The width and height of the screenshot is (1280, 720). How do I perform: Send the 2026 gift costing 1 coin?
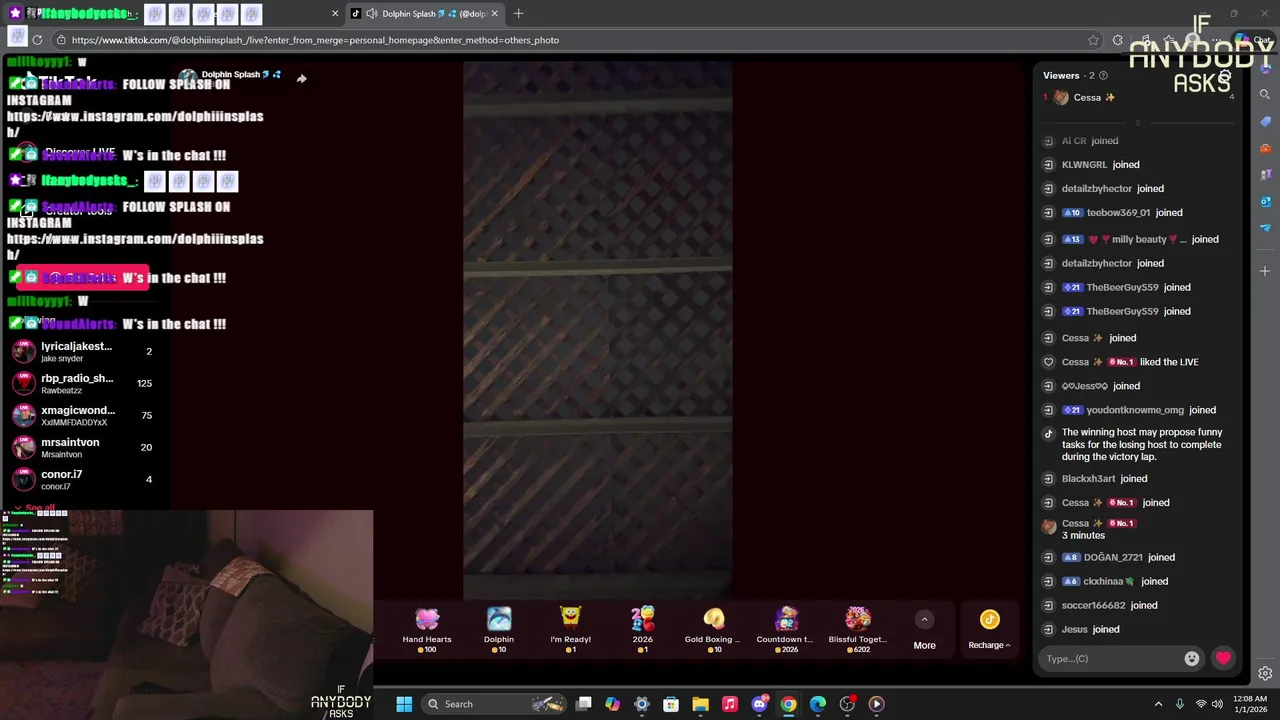[x=642, y=630]
